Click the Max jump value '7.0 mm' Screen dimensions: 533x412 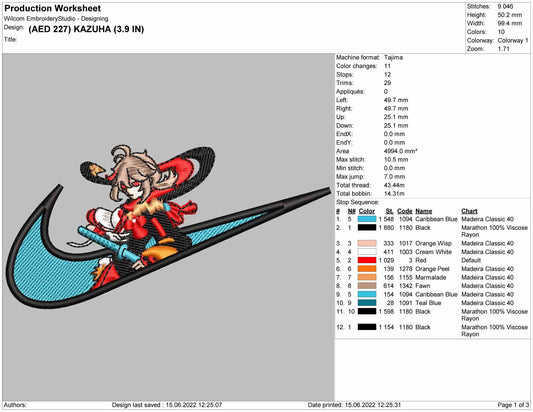coord(394,176)
